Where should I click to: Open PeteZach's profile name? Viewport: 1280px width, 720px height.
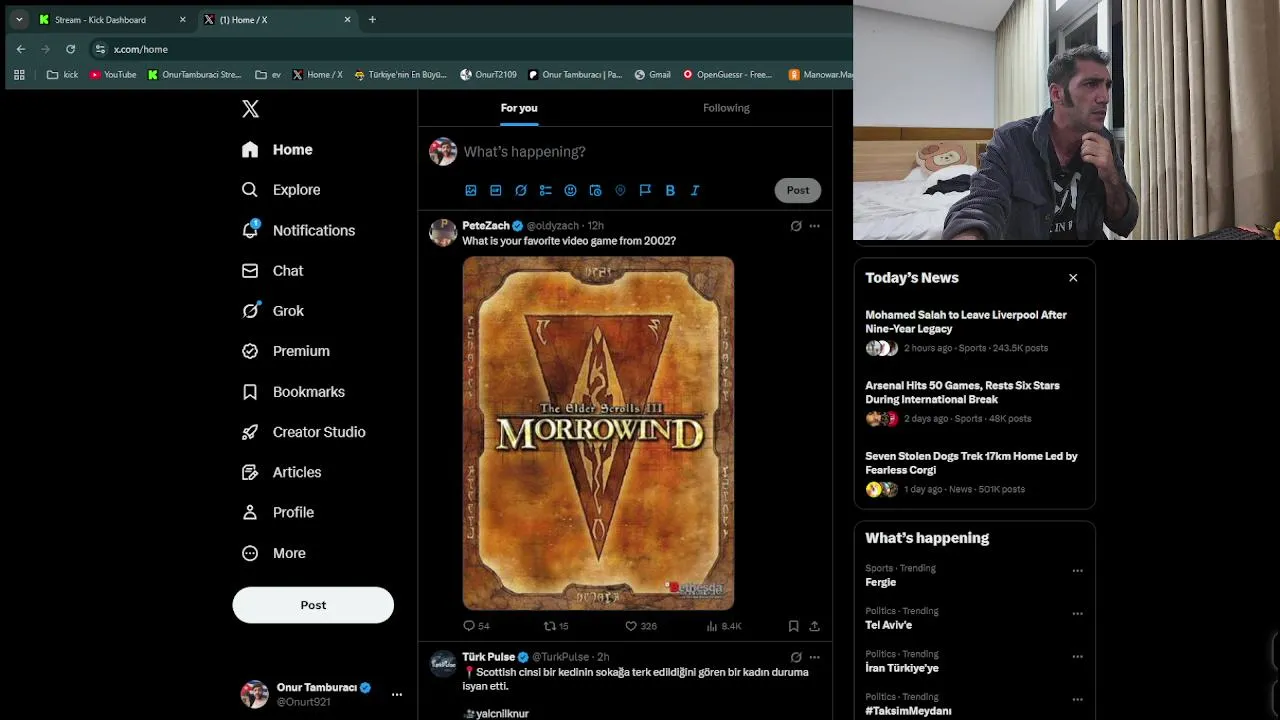coord(486,226)
